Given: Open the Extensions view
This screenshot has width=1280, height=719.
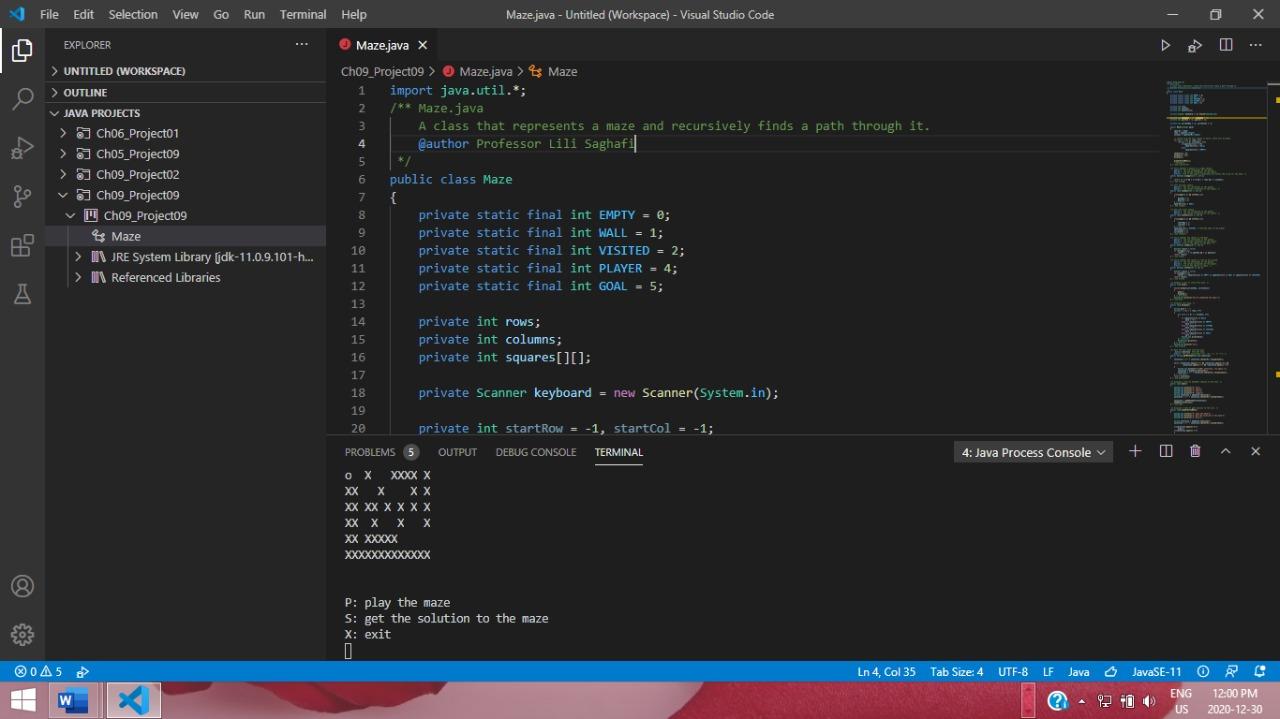Looking at the screenshot, I should (22, 246).
